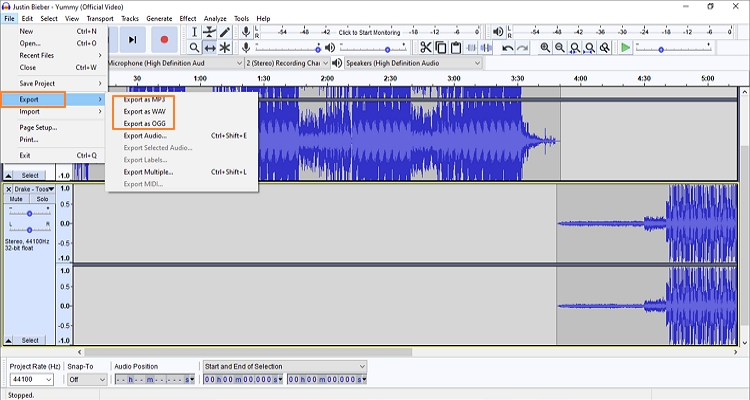This screenshot has height=400, width=750.
Task: Open the Import submenu
Action: tap(53, 111)
